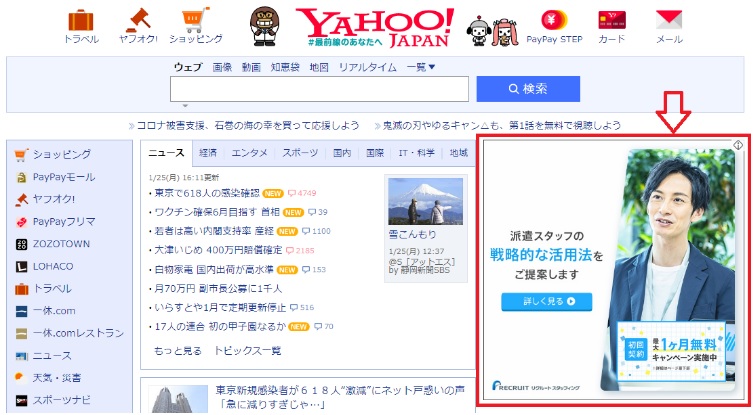Screen dimensions: 756x415
Task: Open the building thumbnail beside 東京新規感染者 article
Action: pos(178,399)
